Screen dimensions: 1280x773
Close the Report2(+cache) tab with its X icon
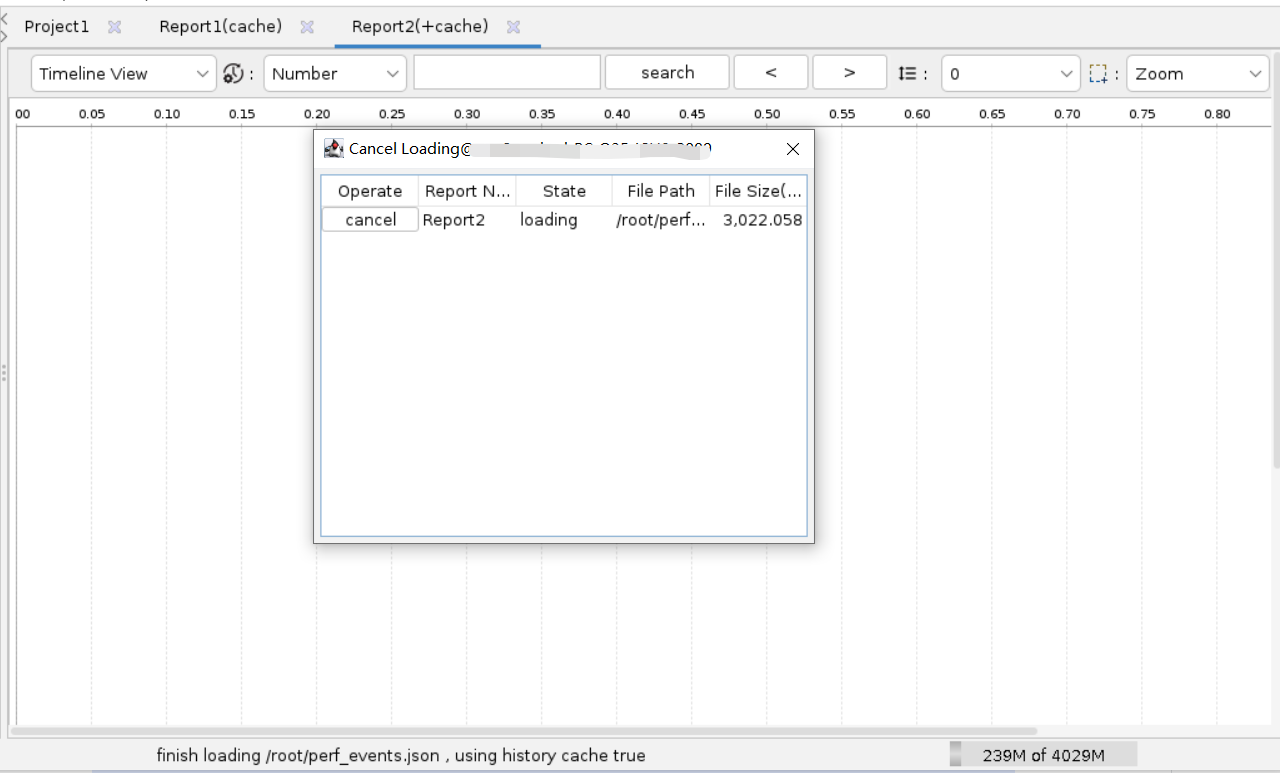(x=513, y=27)
